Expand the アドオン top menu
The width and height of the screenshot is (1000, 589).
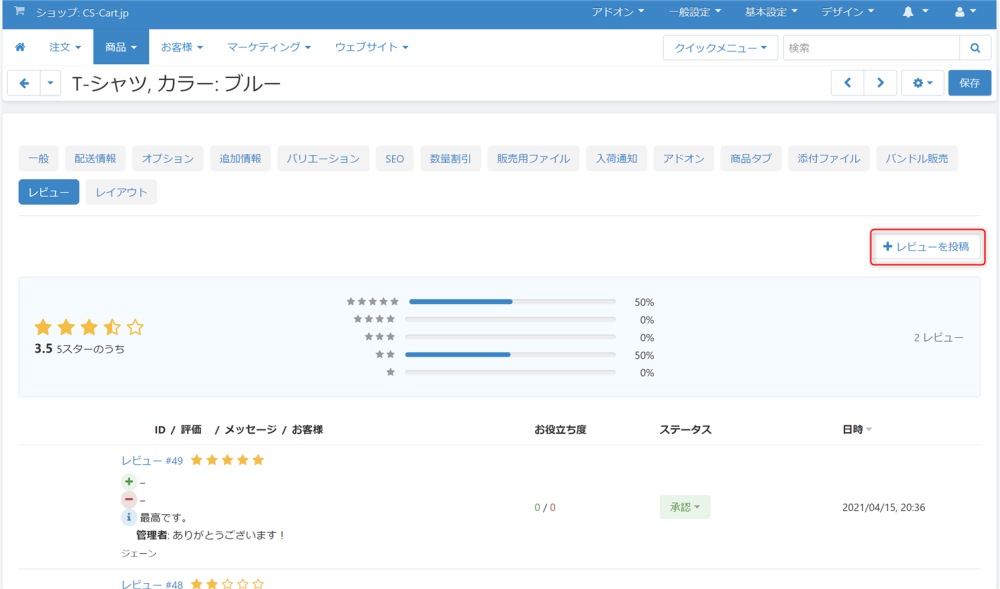tap(618, 12)
